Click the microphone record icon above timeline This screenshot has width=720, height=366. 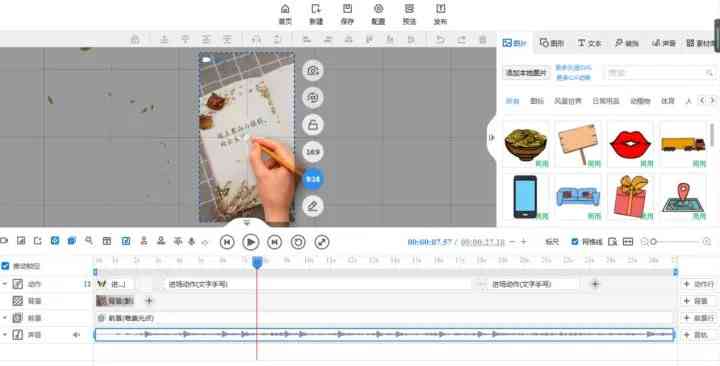tap(192, 241)
